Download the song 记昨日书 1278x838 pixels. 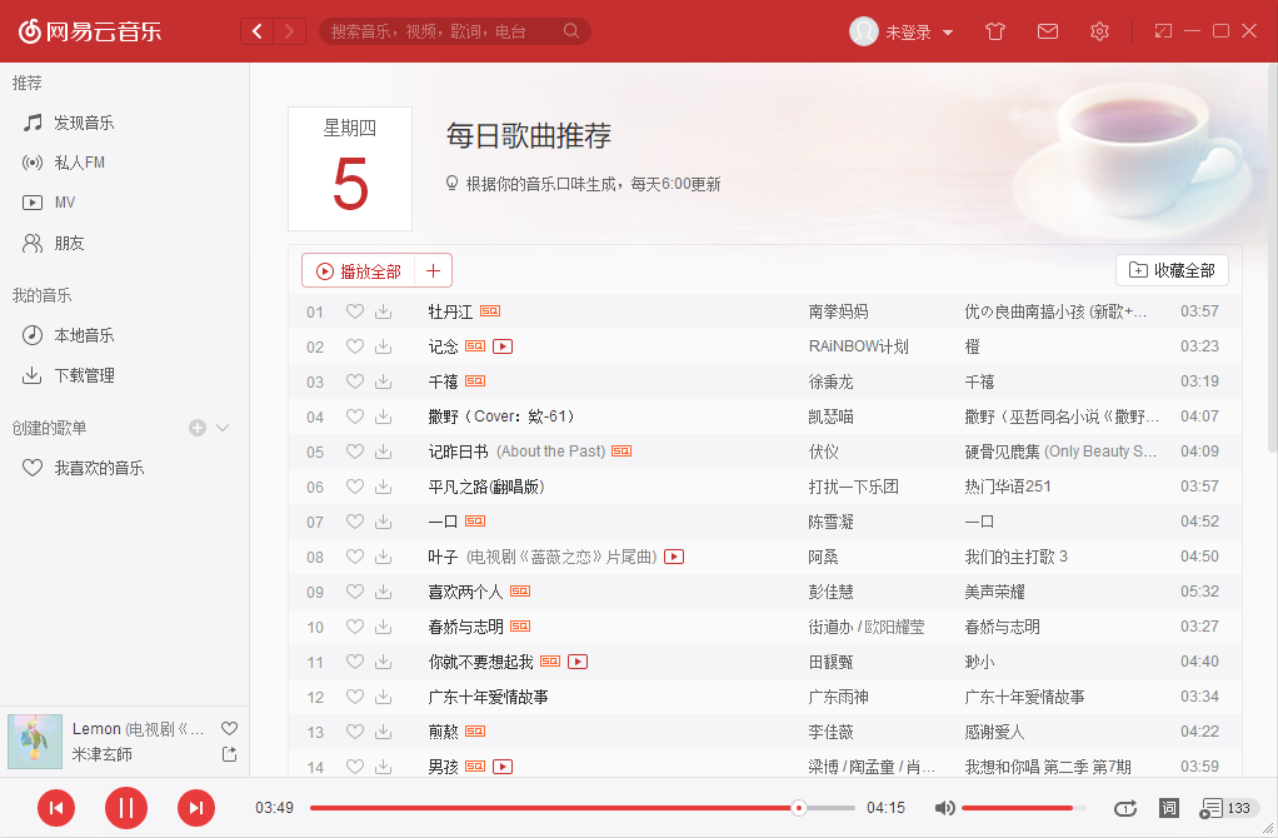383,452
